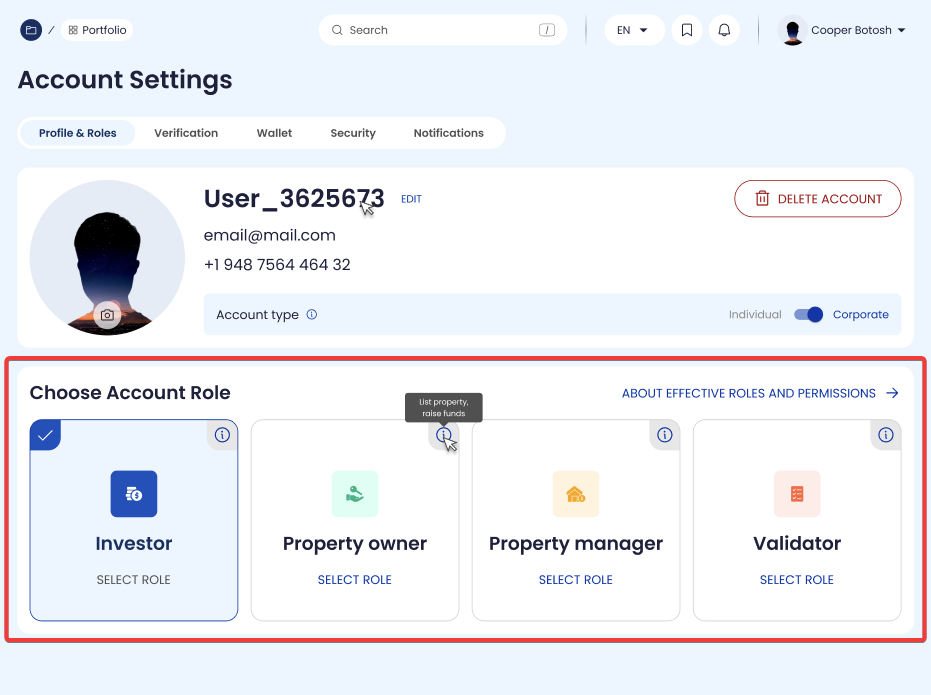
Task: Open the Investor card info icon
Action: pos(222,435)
